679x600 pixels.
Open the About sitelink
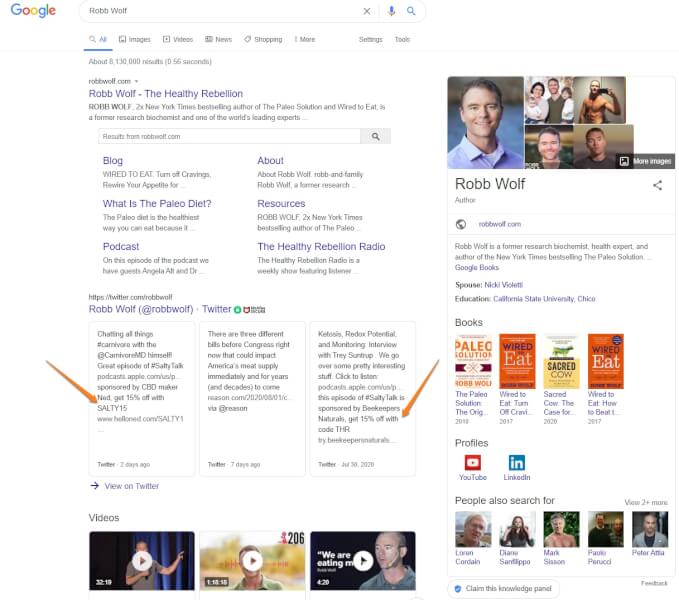270,161
